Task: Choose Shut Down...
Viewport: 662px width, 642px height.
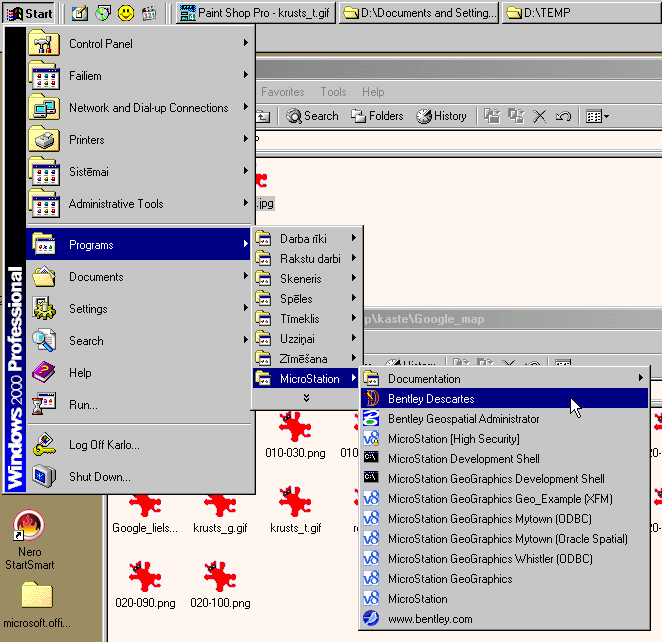Action: coord(139,477)
